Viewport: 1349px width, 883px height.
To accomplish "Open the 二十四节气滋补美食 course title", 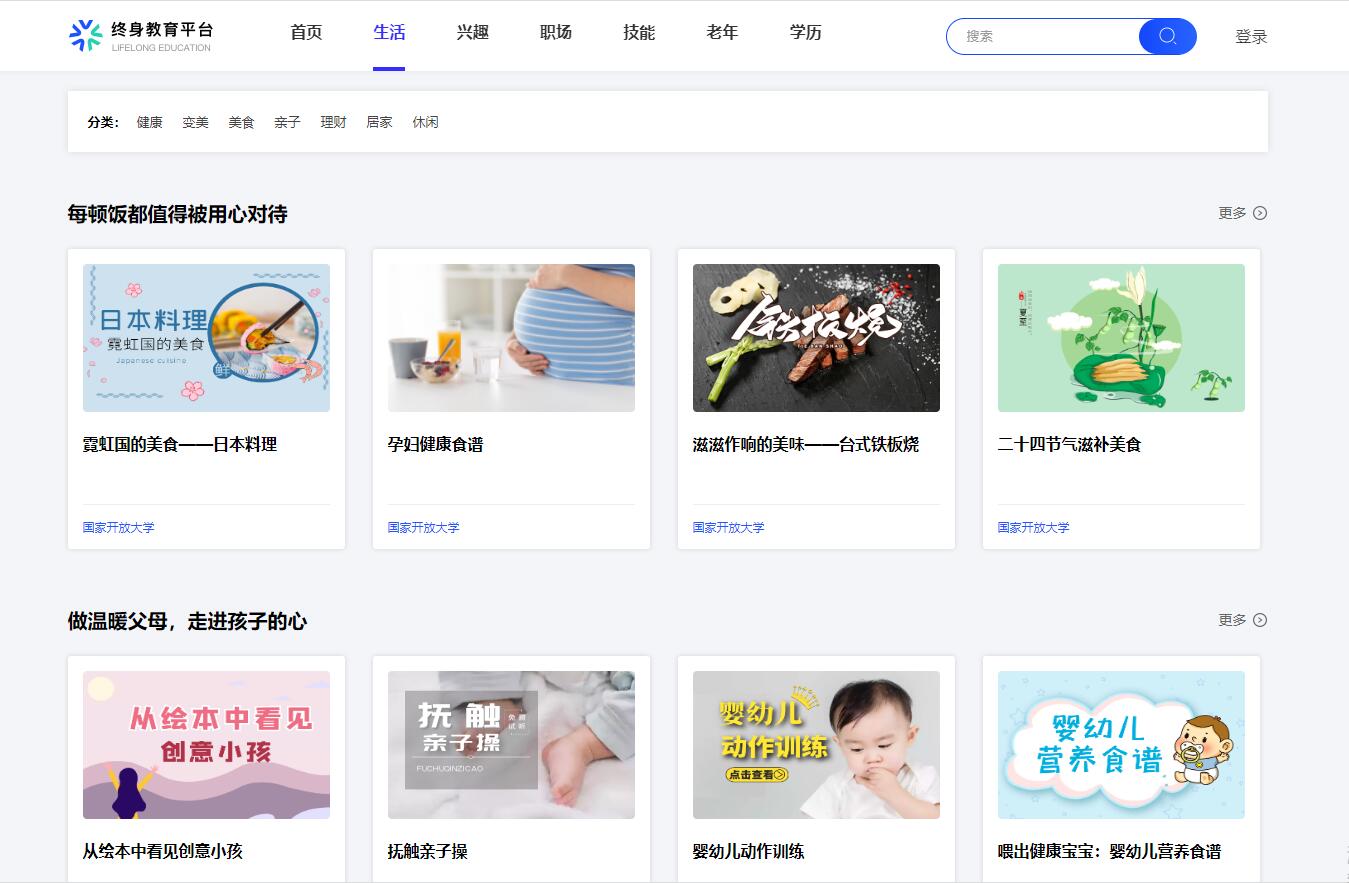I will 1069,444.
